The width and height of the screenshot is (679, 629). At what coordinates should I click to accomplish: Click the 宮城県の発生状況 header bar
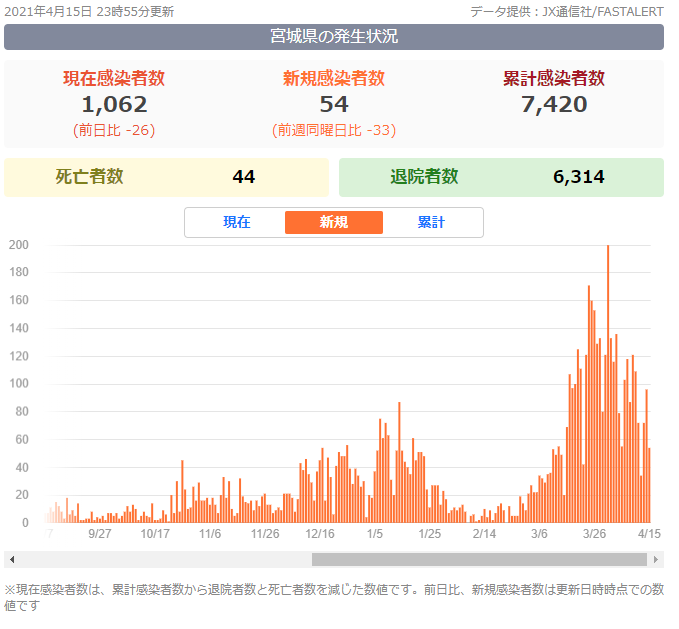(x=333, y=37)
